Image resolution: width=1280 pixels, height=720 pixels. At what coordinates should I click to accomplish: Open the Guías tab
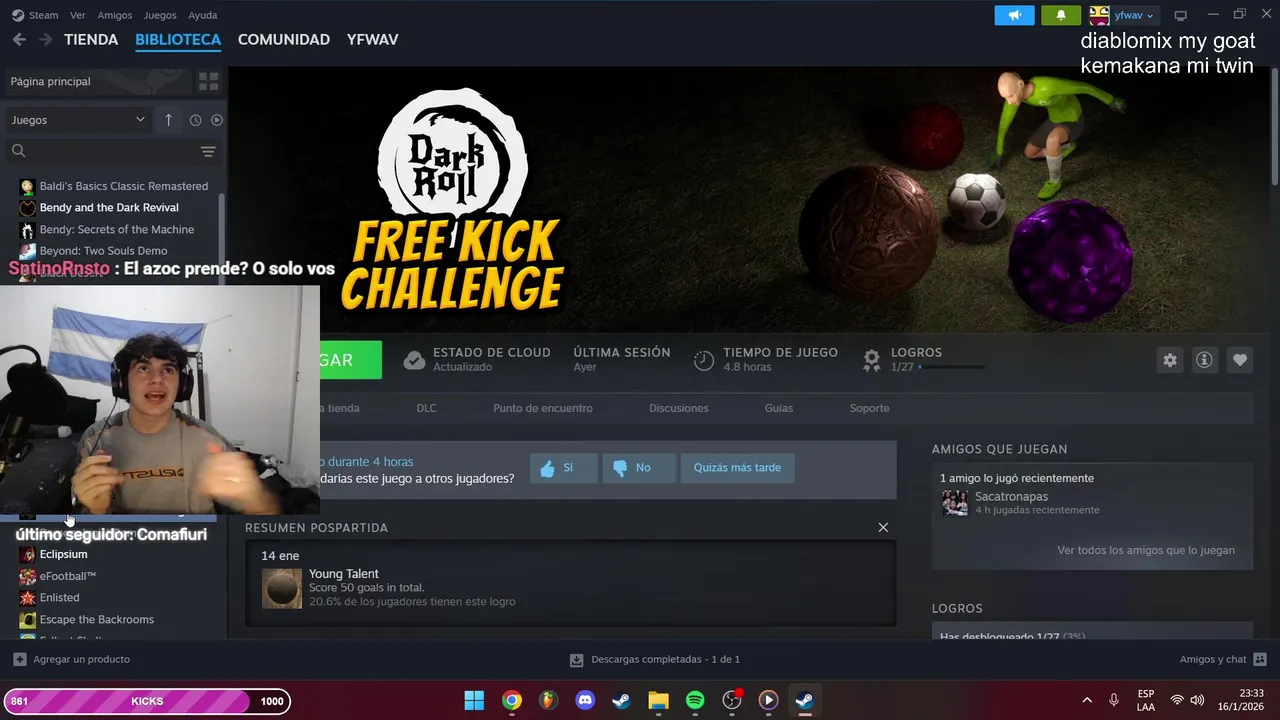[779, 408]
